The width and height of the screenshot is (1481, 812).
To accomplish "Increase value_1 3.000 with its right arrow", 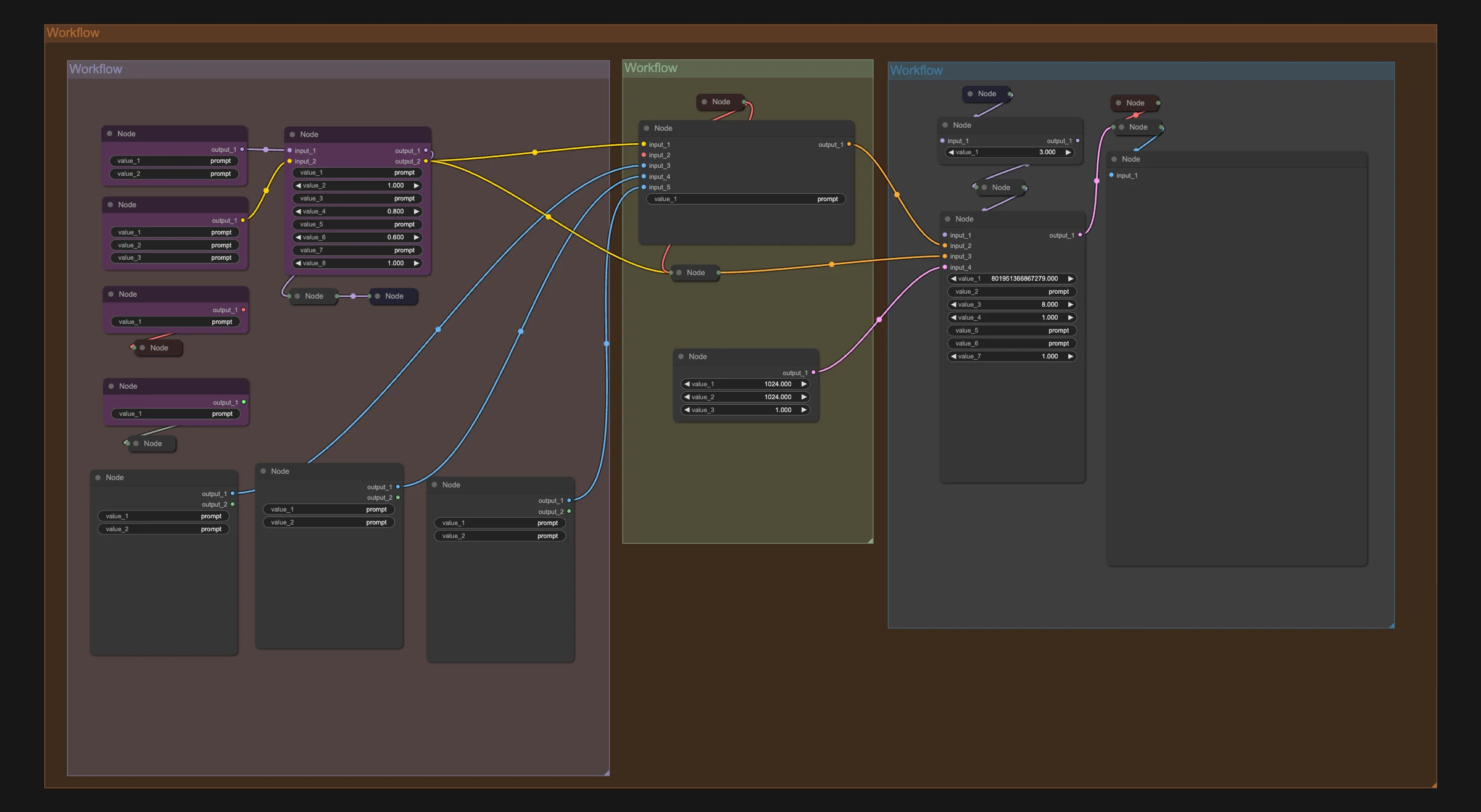I will (x=1068, y=152).
